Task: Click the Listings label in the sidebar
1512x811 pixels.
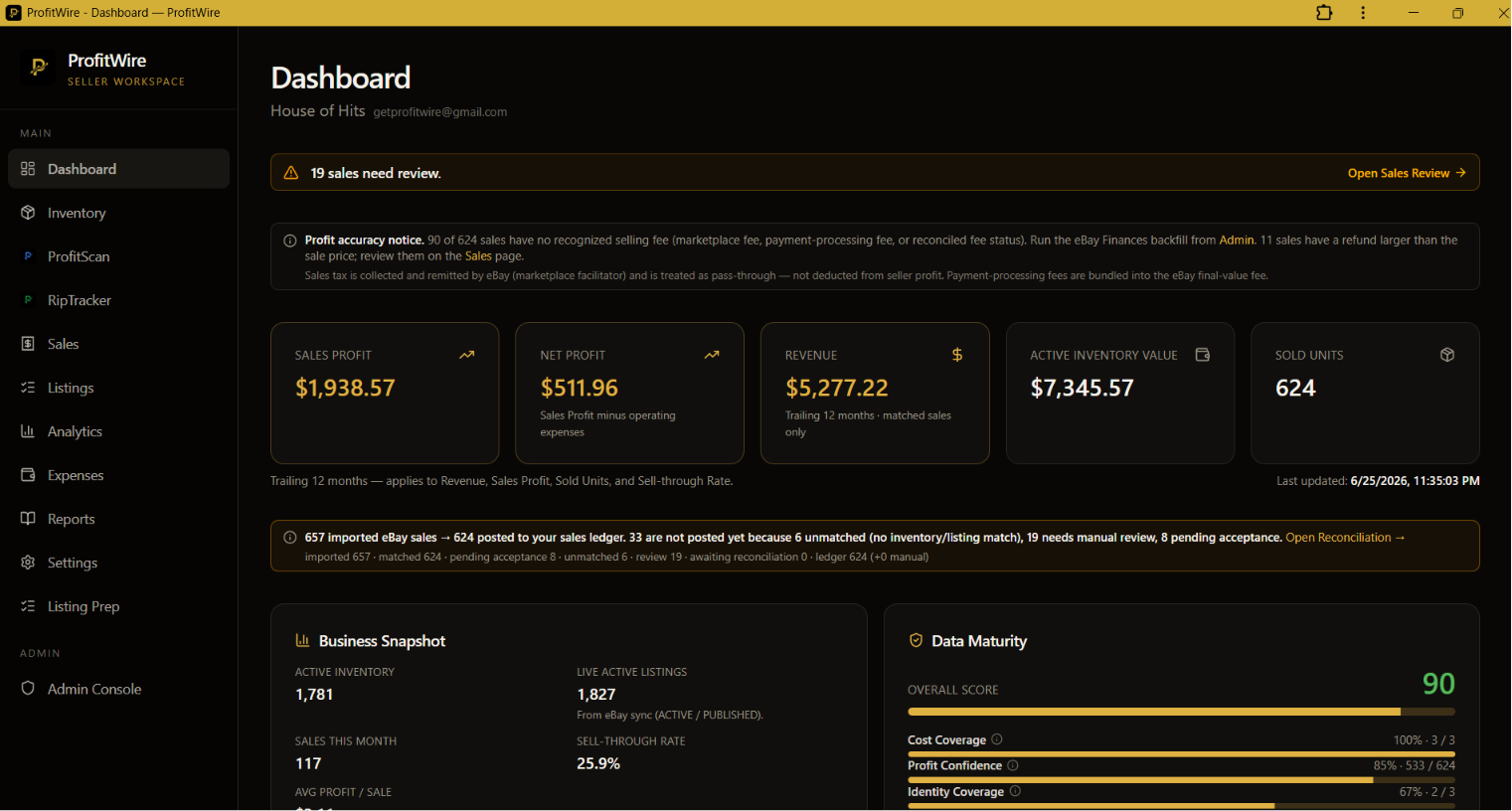Action: tap(71, 388)
